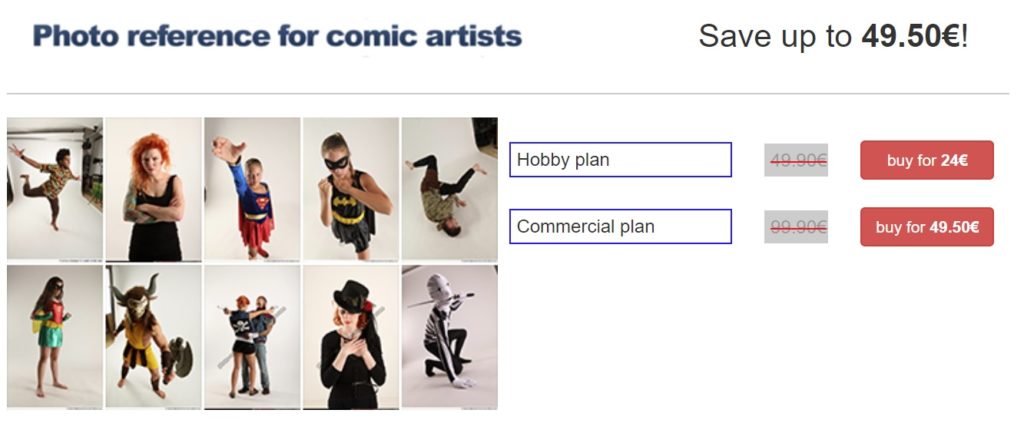
Task: Click the struck-through 99.90€ price
Action: pos(796,227)
